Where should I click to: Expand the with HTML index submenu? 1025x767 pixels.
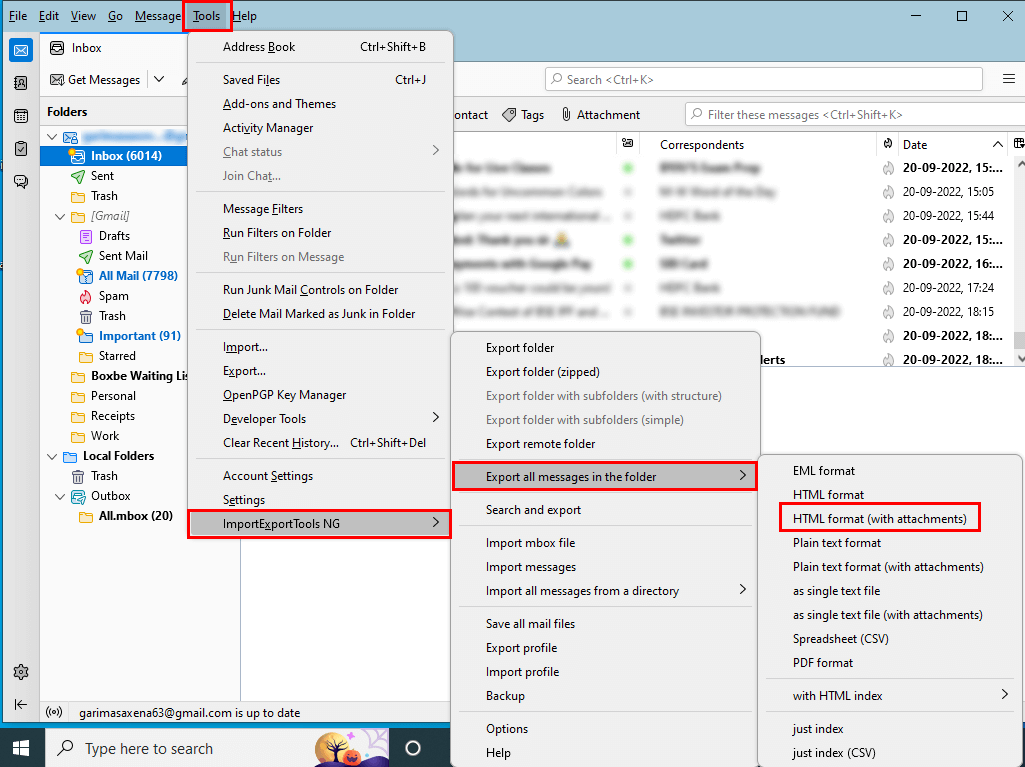point(890,696)
